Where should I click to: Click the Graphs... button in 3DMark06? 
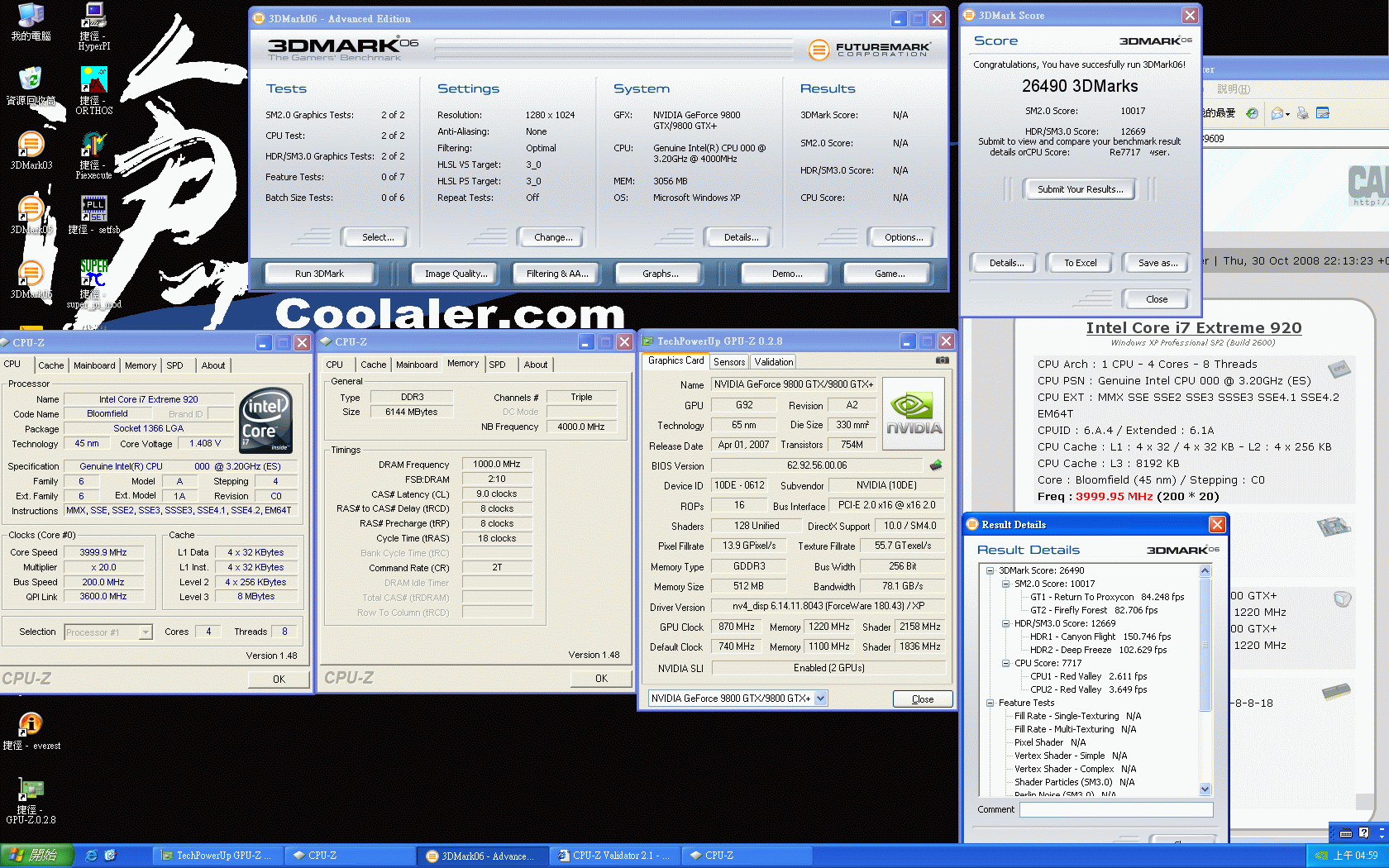point(660,274)
